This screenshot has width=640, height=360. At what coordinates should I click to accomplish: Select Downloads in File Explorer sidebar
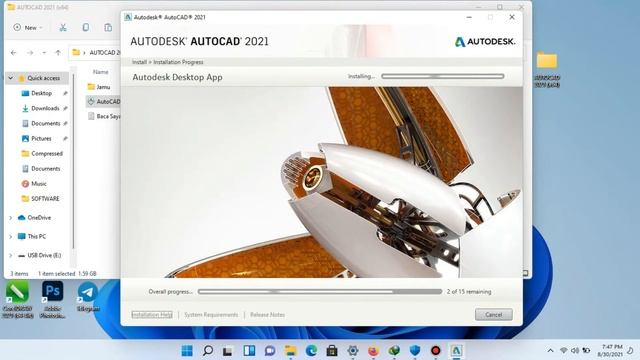click(45, 109)
